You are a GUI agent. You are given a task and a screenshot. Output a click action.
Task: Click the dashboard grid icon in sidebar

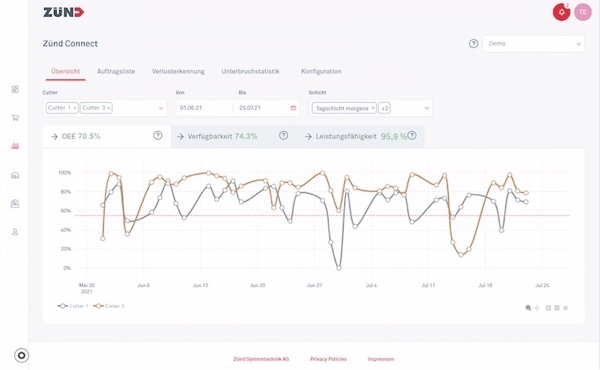(15, 89)
